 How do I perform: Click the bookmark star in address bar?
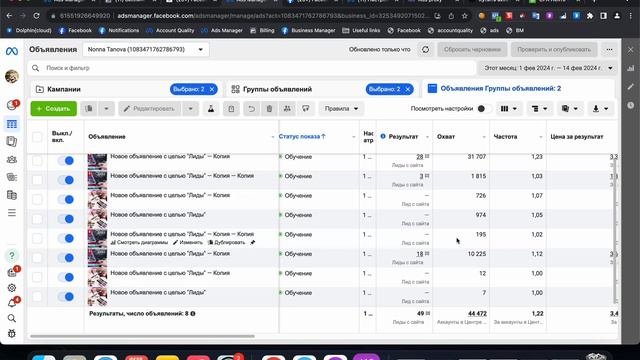pos(464,16)
